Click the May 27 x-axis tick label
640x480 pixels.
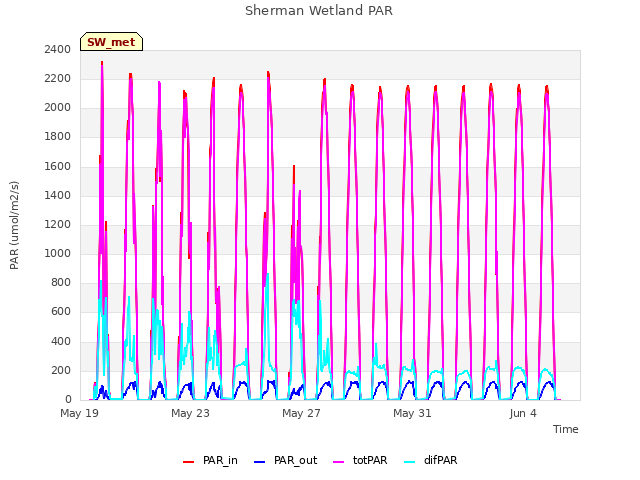[x=301, y=413]
